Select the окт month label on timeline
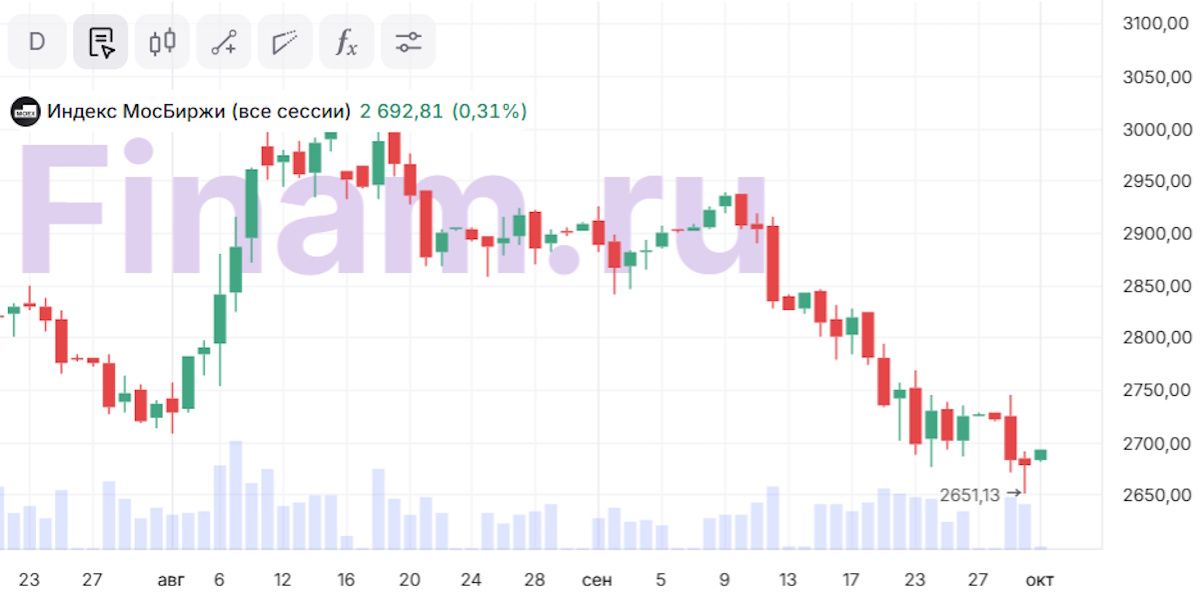Viewport: 1200px width, 600px height. pyautogui.click(x=1039, y=580)
